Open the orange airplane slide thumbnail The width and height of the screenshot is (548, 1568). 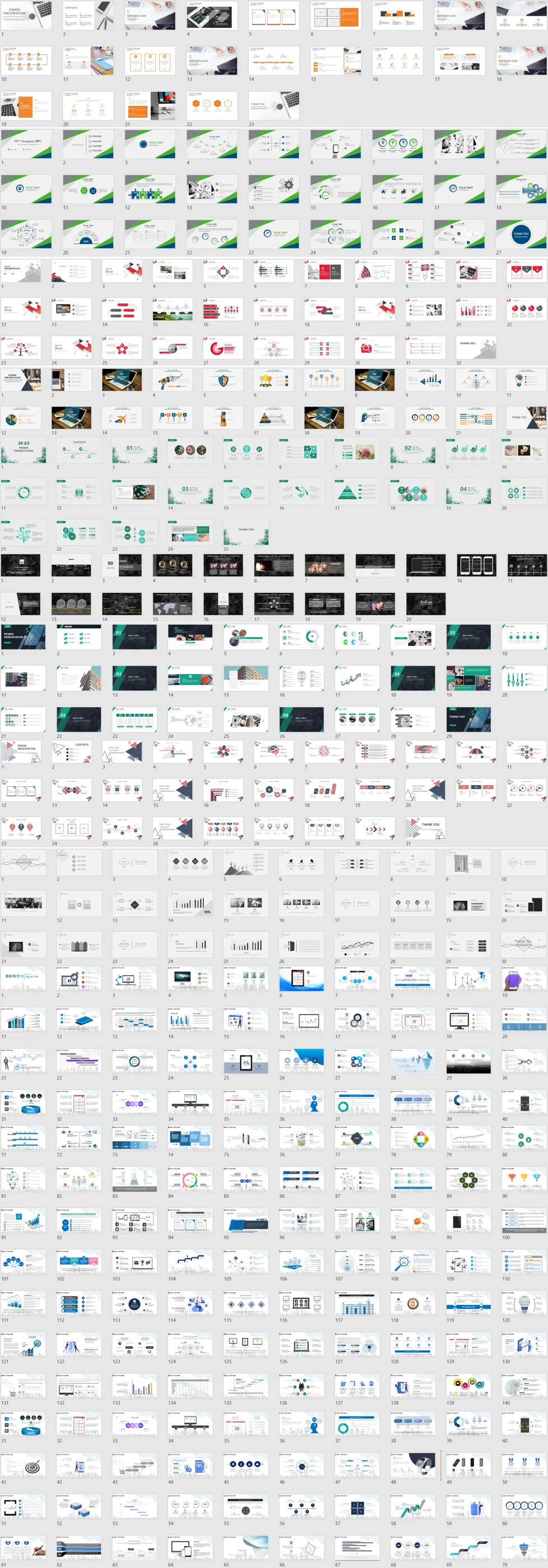point(122,418)
